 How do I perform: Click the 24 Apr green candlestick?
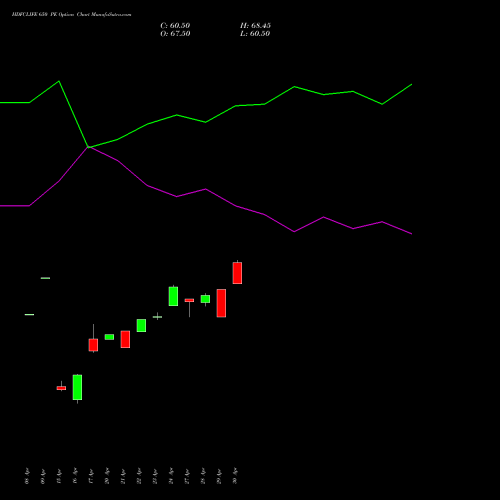pyautogui.click(x=173, y=296)
